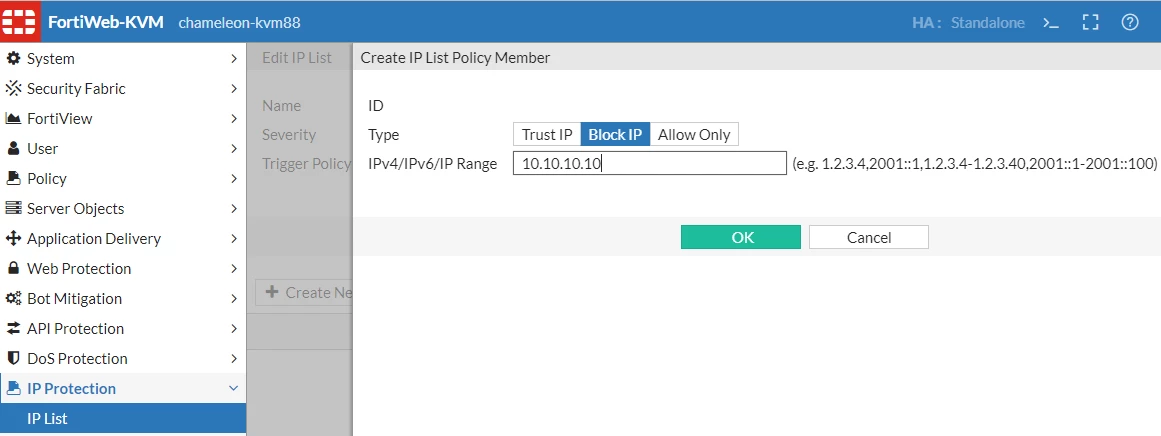Open the Web Protection menu item

tap(123, 269)
